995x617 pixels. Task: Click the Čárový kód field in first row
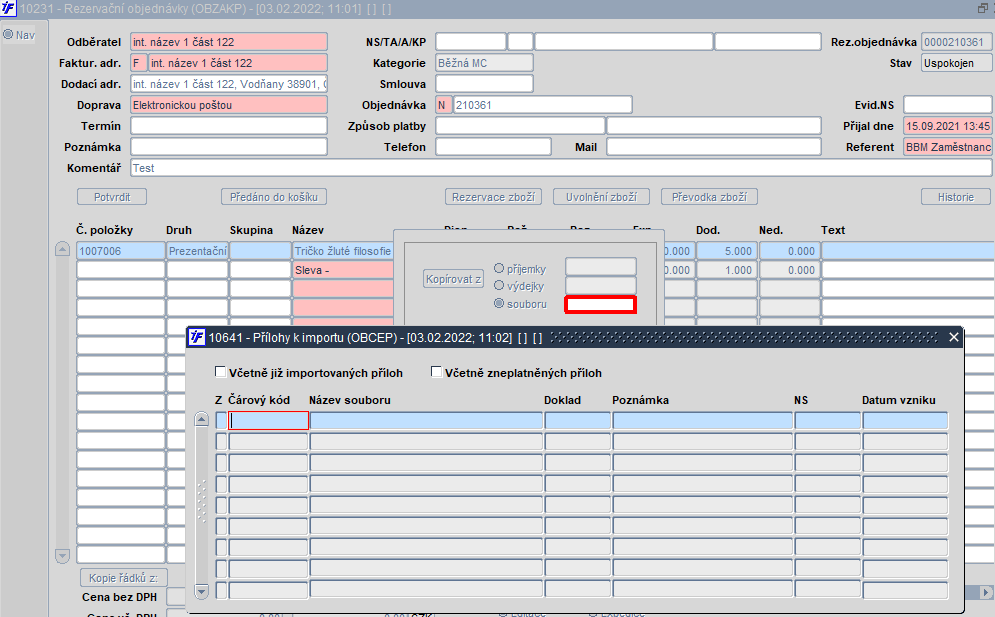coord(268,420)
